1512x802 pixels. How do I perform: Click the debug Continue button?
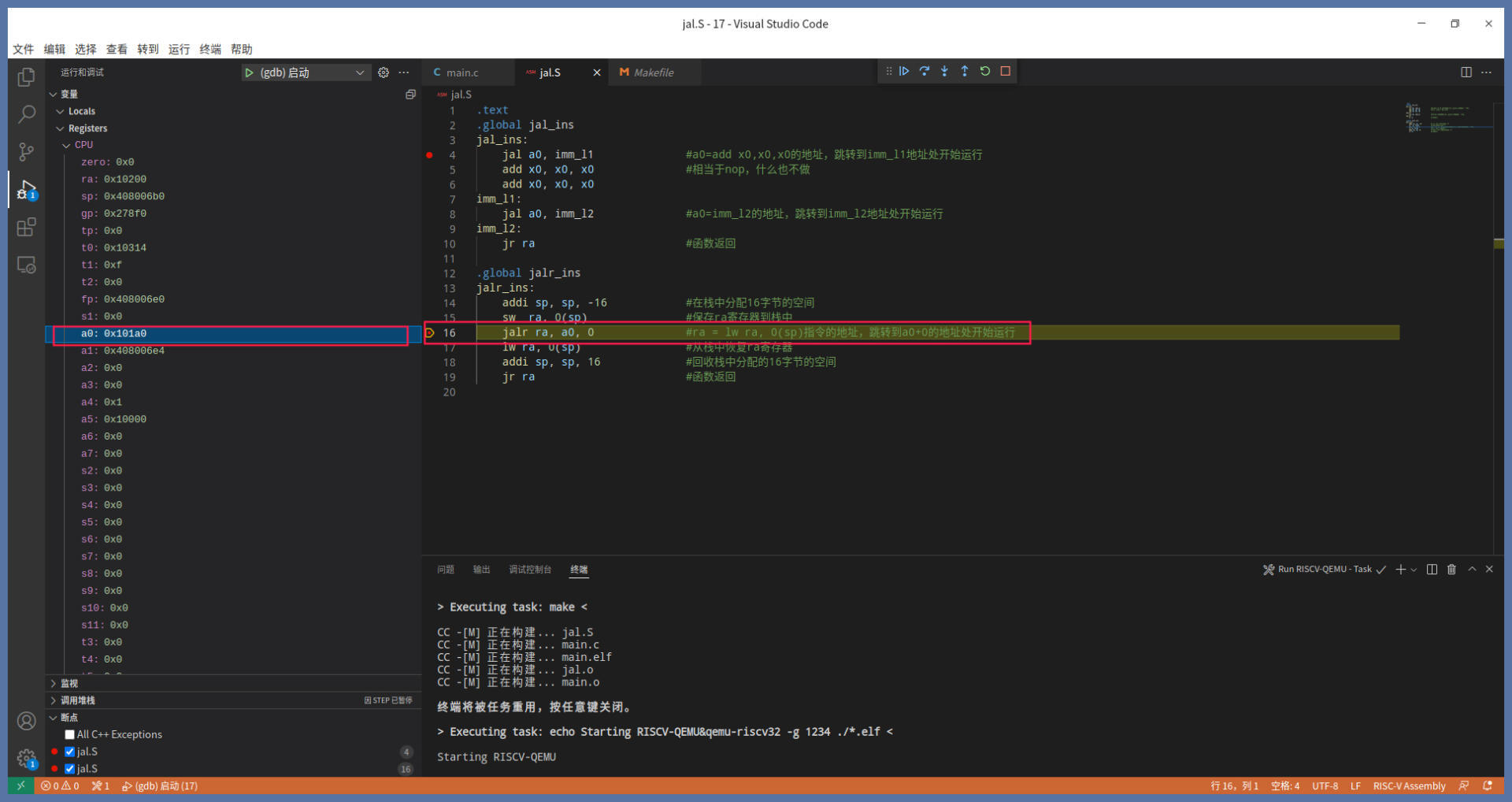point(904,71)
